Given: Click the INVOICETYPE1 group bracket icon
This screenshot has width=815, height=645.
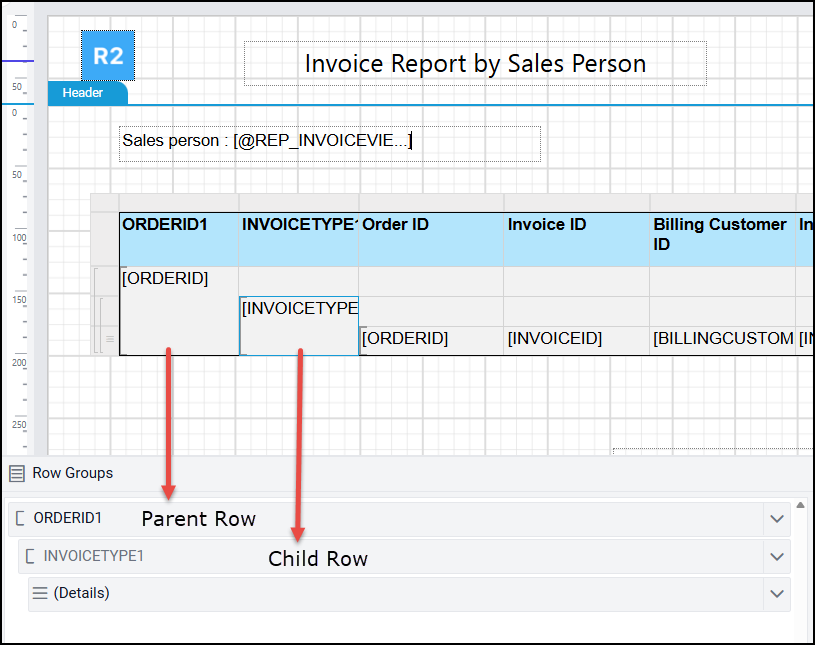Looking at the screenshot, I should [x=31, y=556].
